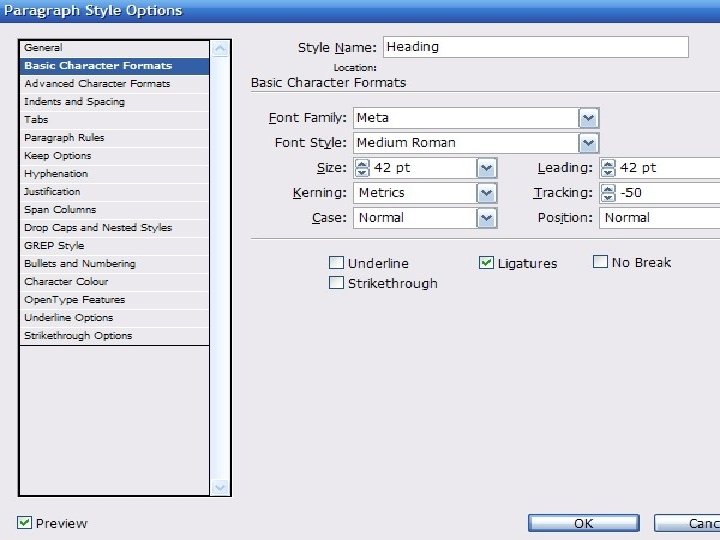Open the GREP Style category
This screenshot has height=540, width=720.
click(x=114, y=246)
